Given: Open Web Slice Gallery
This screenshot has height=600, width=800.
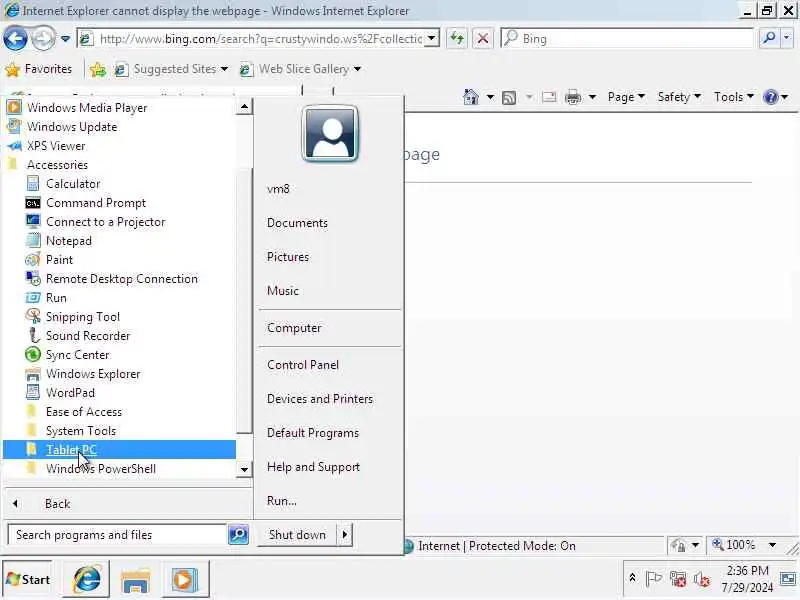Looking at the screenshot, I should point(301,69).
